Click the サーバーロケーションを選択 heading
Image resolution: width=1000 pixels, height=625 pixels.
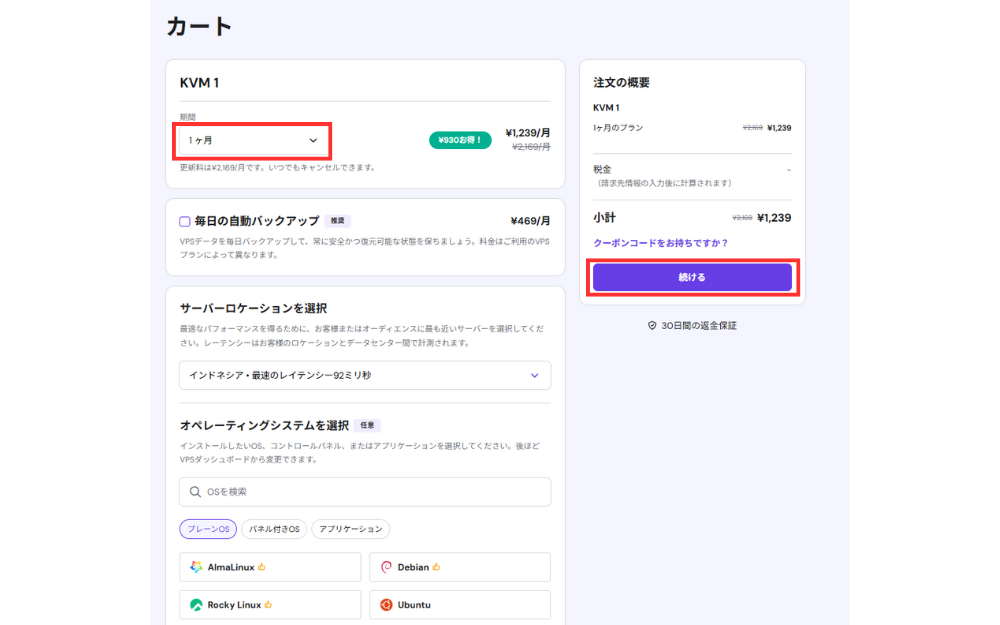pos(253,308)
